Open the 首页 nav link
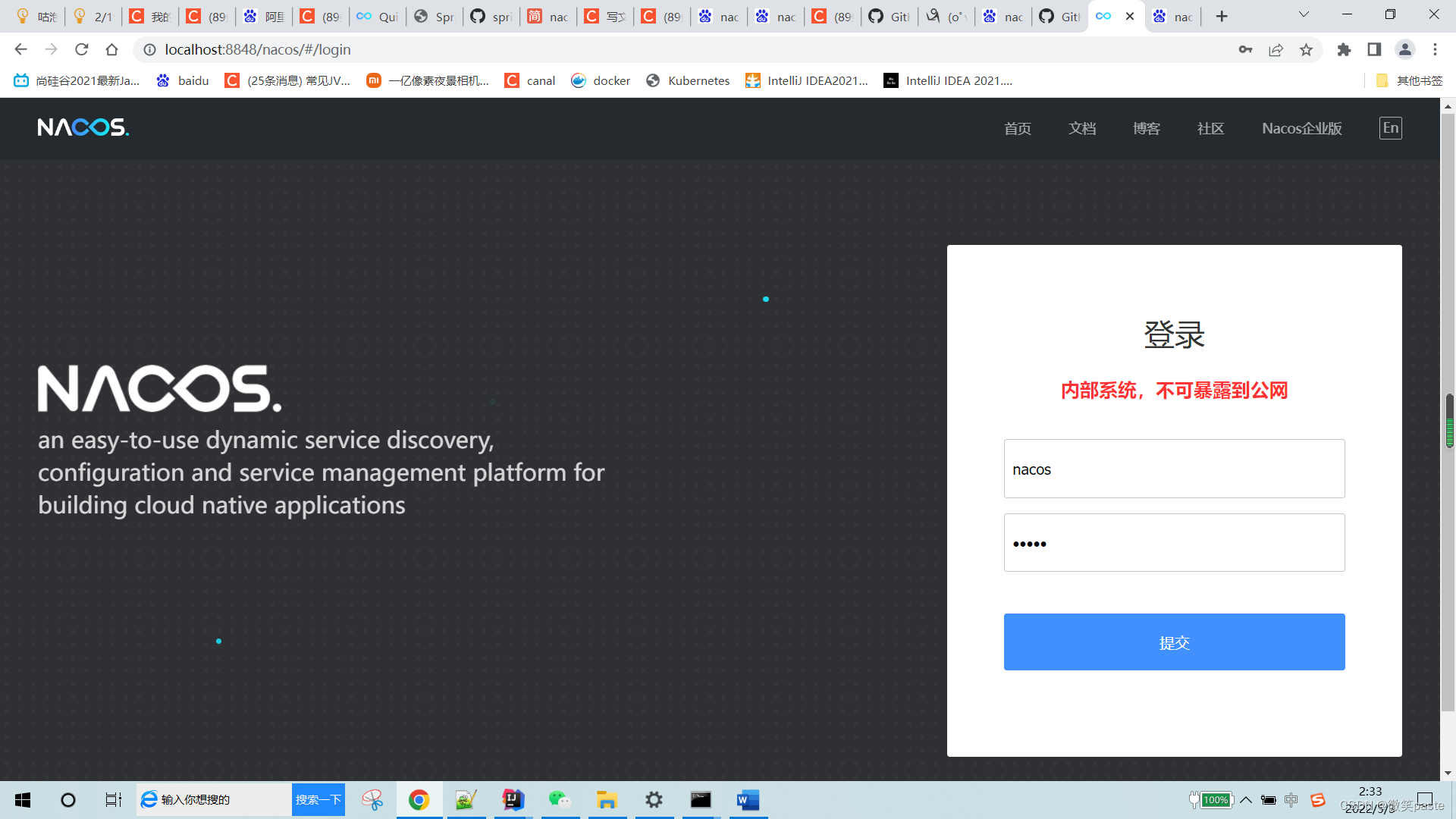 (1018, 129)
